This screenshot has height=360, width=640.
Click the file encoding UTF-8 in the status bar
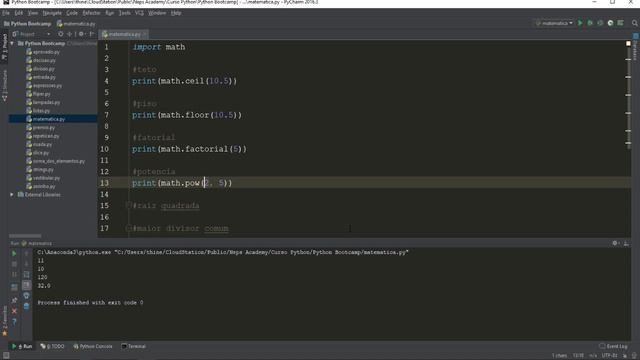(609, 356)
